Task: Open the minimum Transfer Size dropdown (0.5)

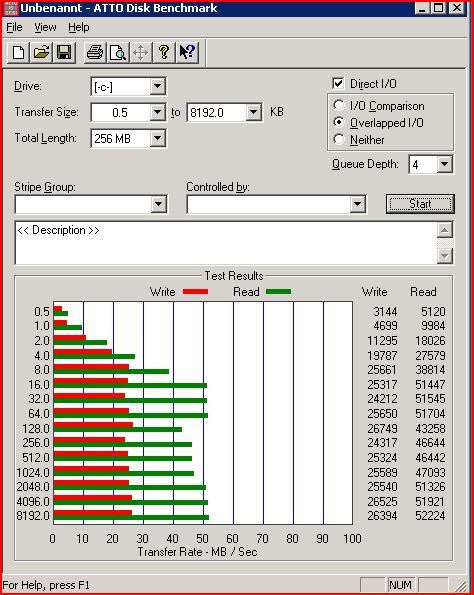Action: [x=157, y=112]
